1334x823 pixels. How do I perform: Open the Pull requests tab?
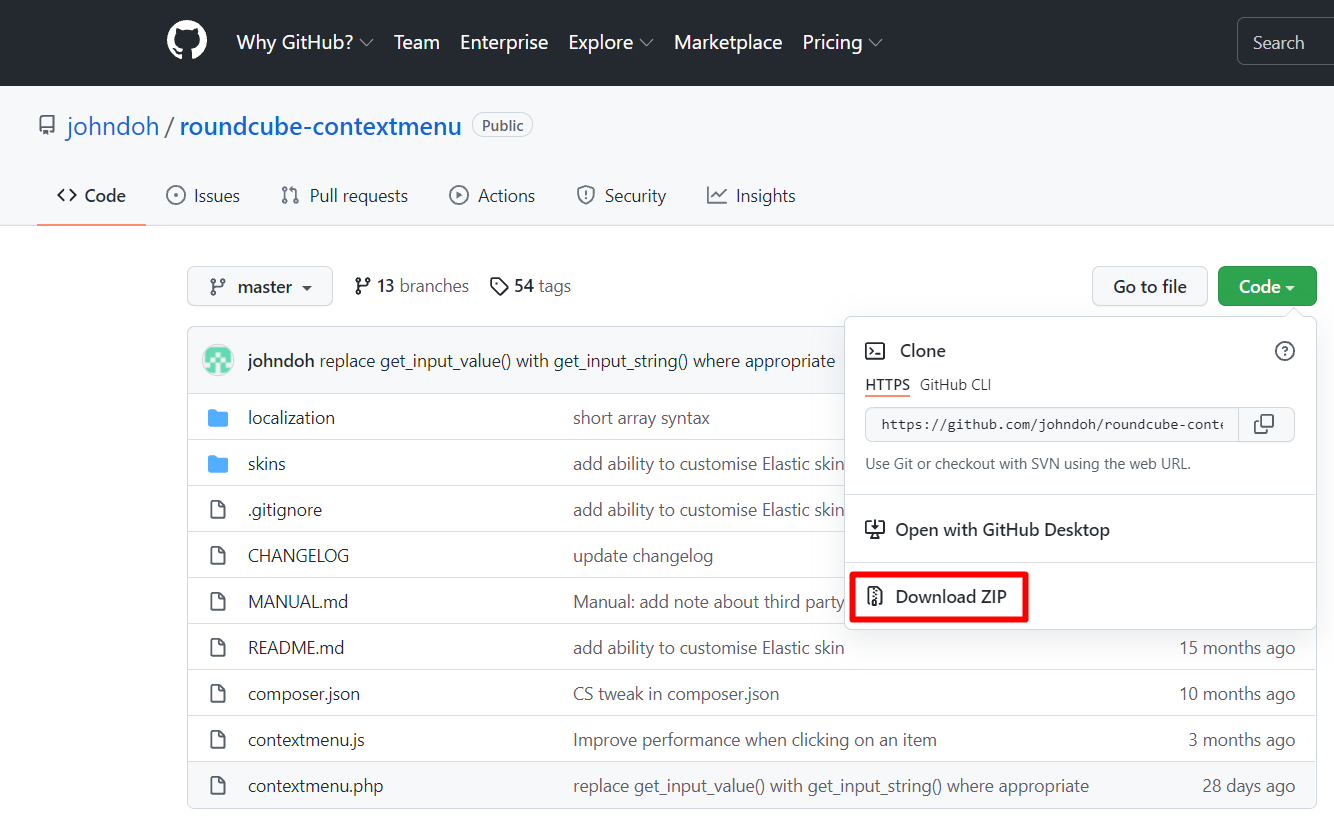pyautogui.click(x=345, y=196)
